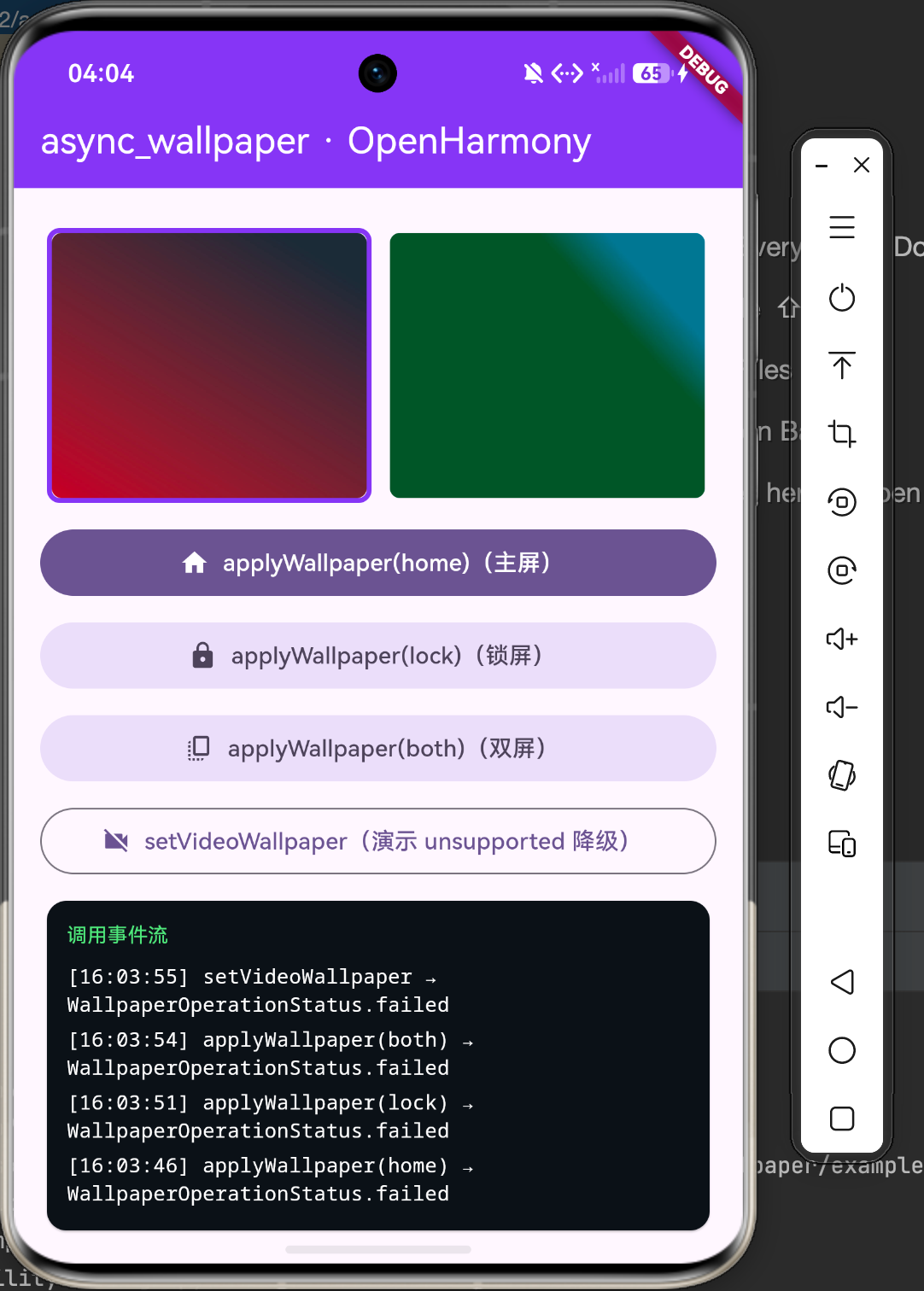Screen dimensions: 924x1291
Task: Select the green-teal gradient wallpaper thumbnail
Action: pyautogui.click(x=547, y=365)
